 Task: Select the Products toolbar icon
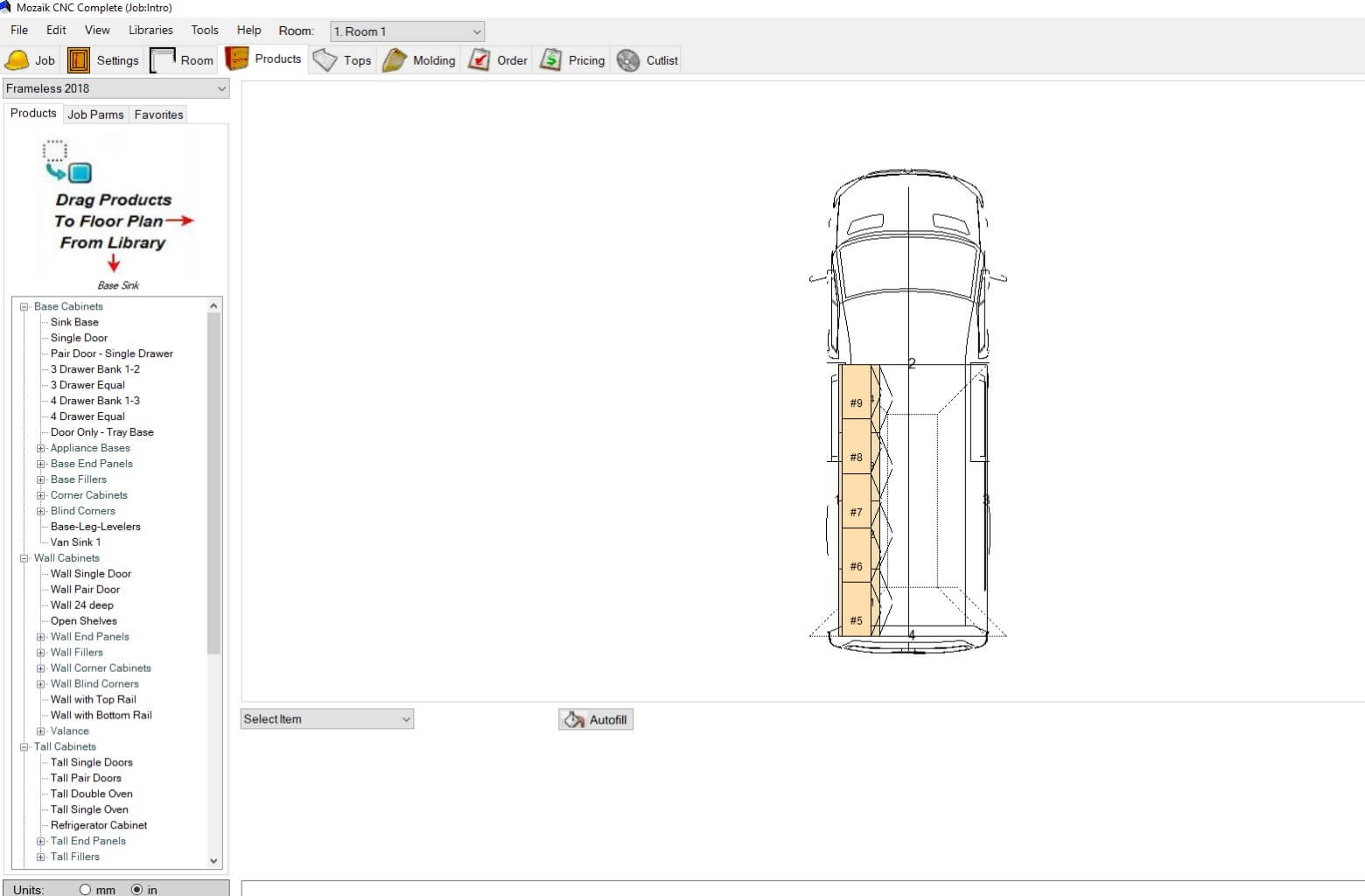click(x=237, y=59)
